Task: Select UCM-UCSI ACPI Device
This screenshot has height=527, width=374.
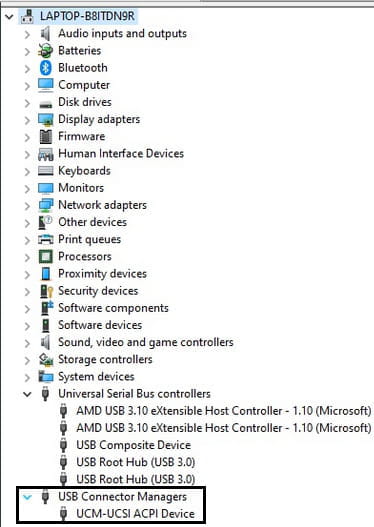Action: (135, 514)
